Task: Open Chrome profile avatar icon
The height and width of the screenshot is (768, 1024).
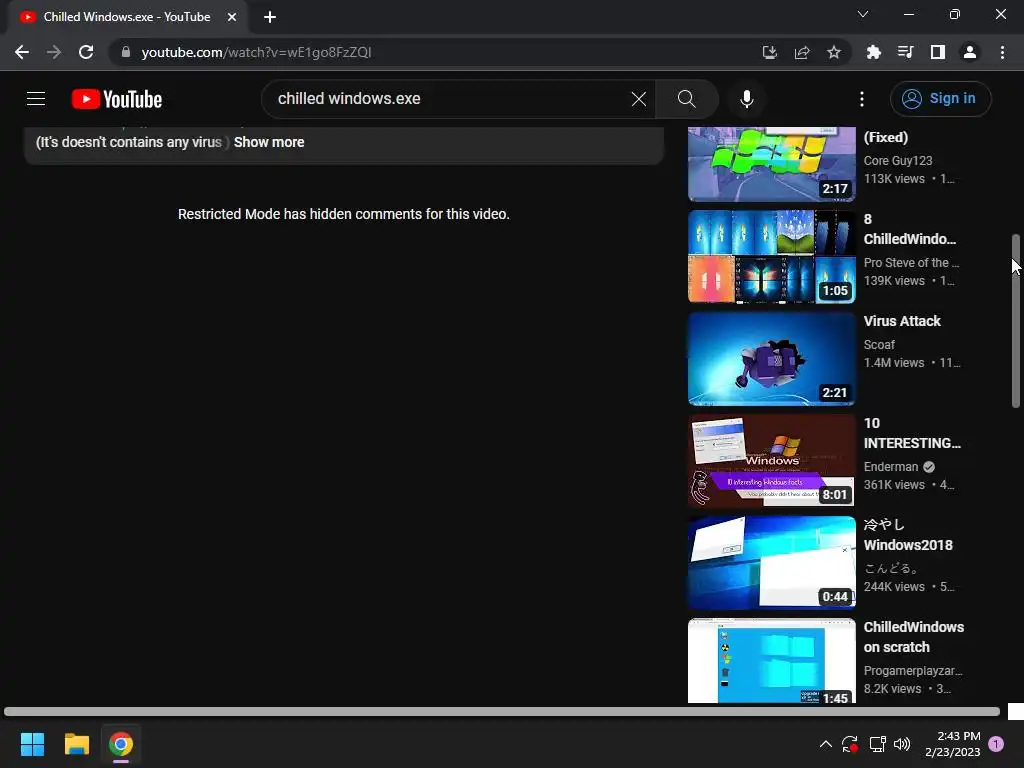Action: tap(970, 52)
